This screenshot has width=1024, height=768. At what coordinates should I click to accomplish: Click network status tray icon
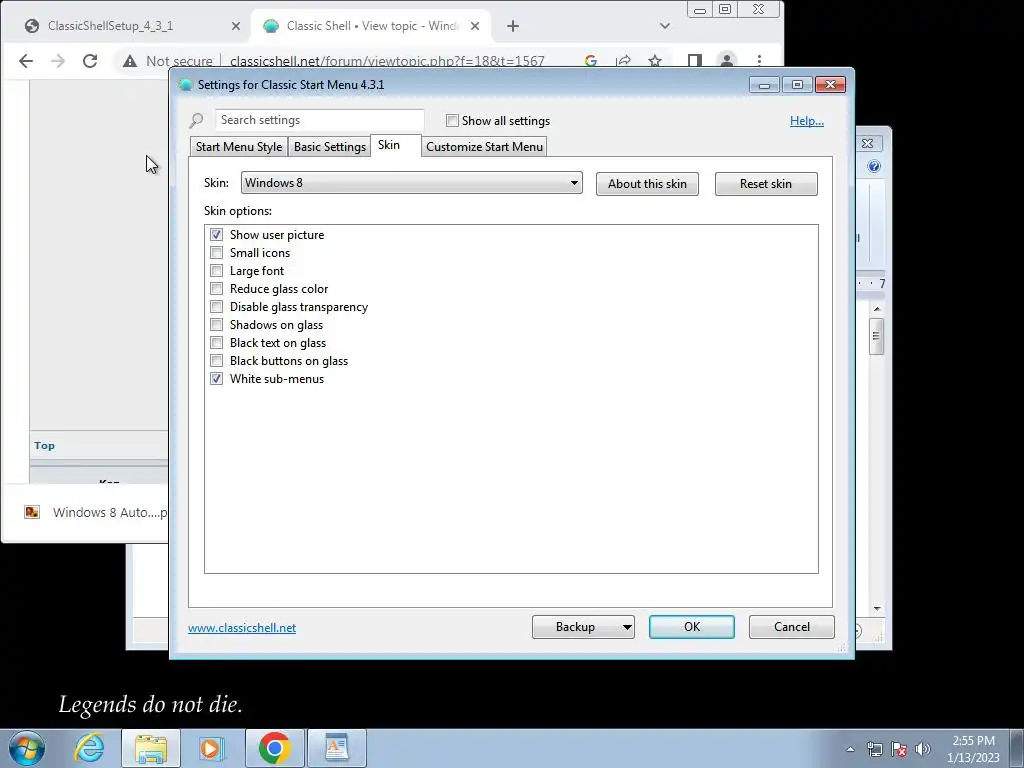click(x=874, y=750)
